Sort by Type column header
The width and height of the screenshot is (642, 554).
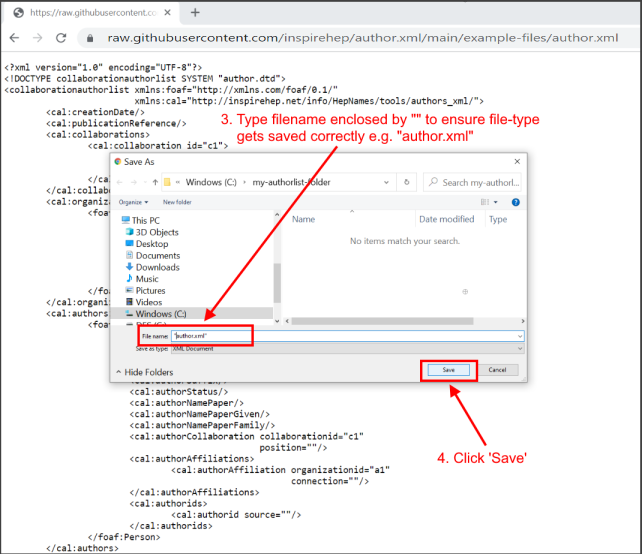point(498,219)
